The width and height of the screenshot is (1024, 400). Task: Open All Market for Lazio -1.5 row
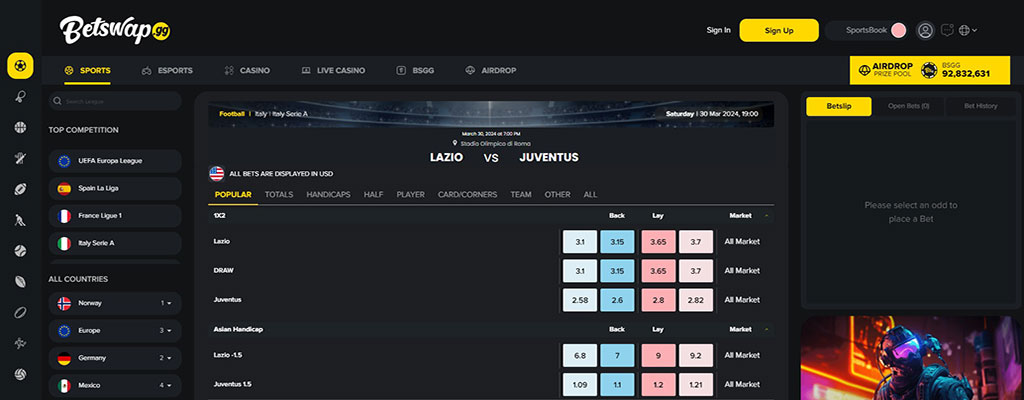click(742, 356)
